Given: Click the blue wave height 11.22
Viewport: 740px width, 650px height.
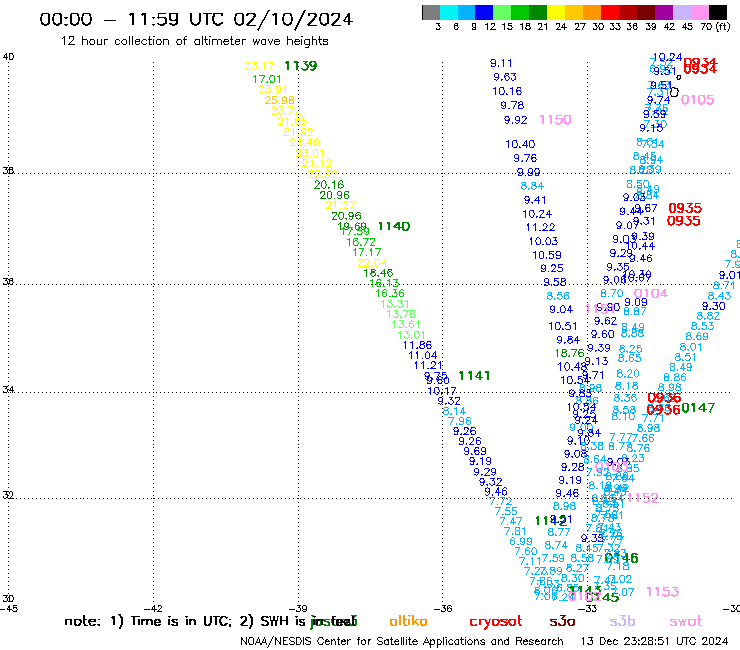Looking at the screenshot, I should click(540, 228).
